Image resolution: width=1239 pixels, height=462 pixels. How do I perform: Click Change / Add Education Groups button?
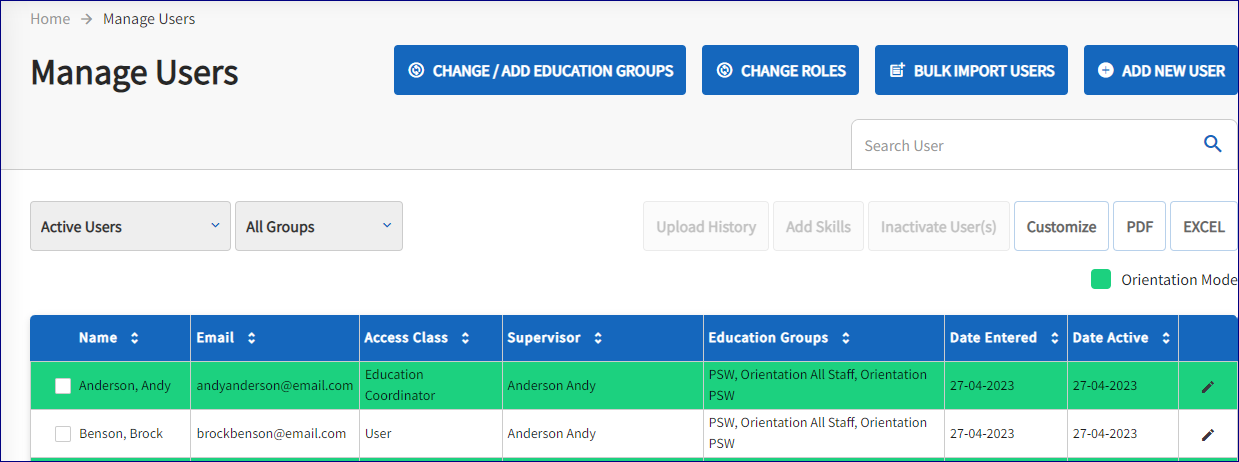540,70
